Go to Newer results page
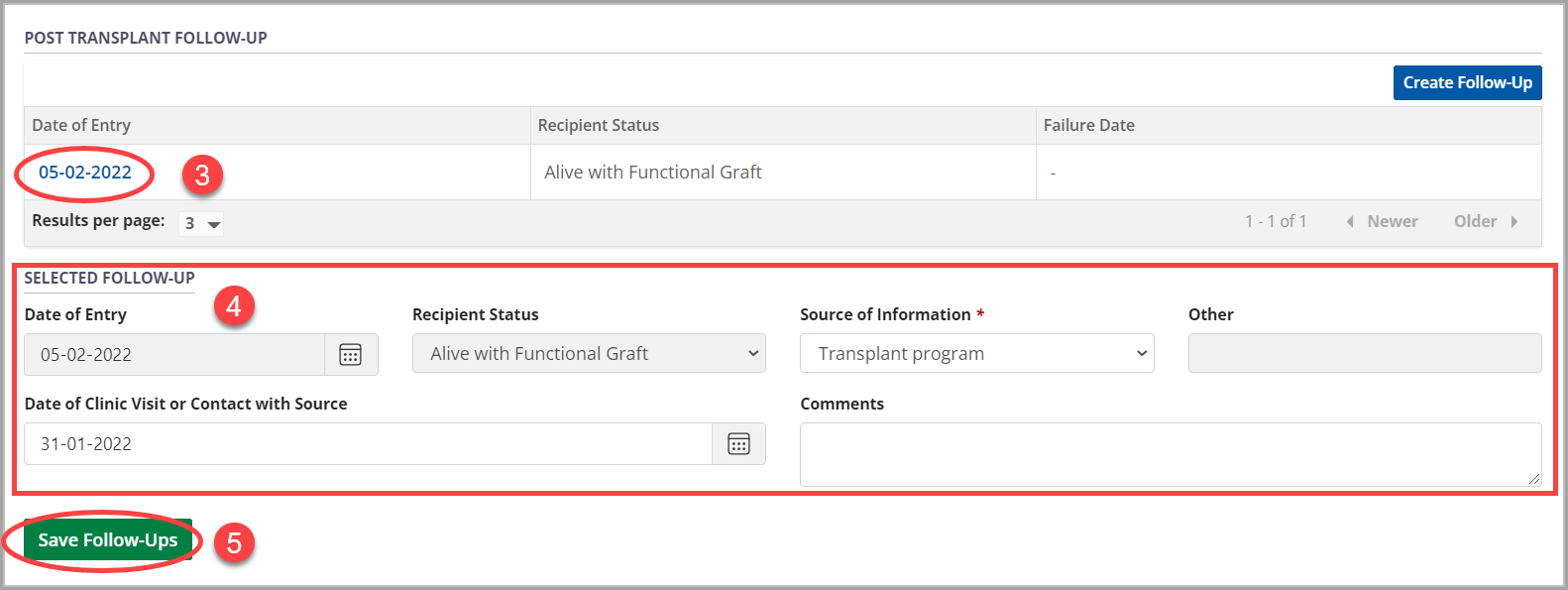Image resolution: width=1568 pixels, height=590 pixels. (x=1392, y=222)
